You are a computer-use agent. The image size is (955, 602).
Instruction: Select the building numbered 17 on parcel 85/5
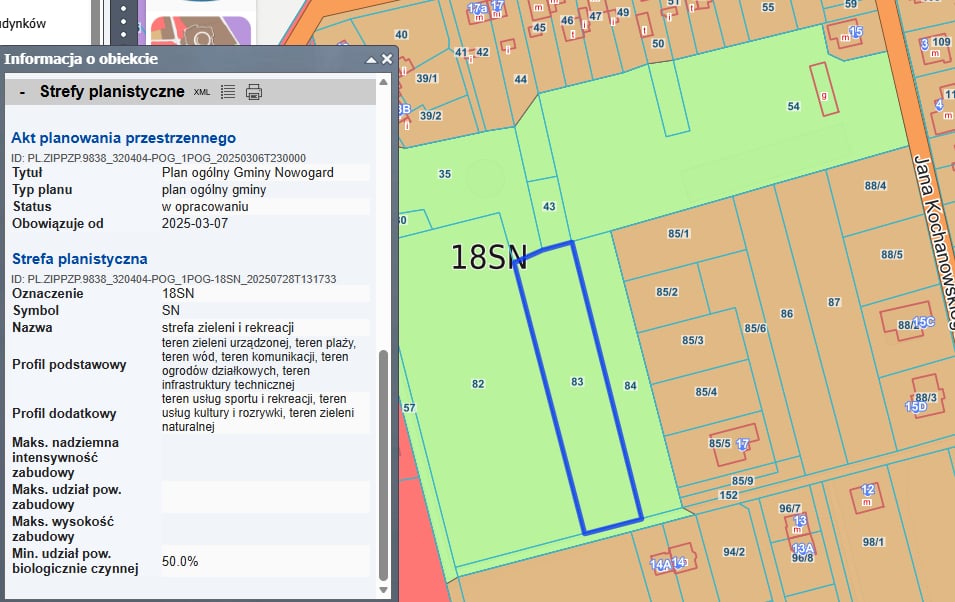click(x=741, y=443)
